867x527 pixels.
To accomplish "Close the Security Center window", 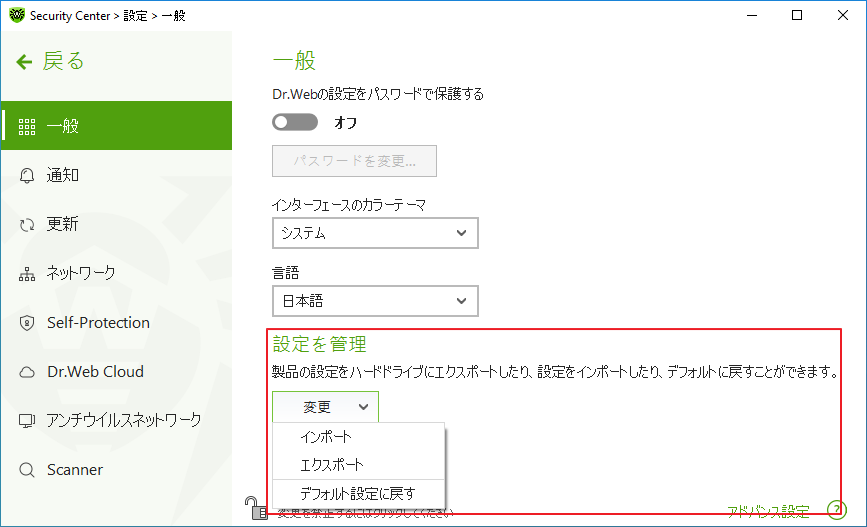I will pos(842,15).
